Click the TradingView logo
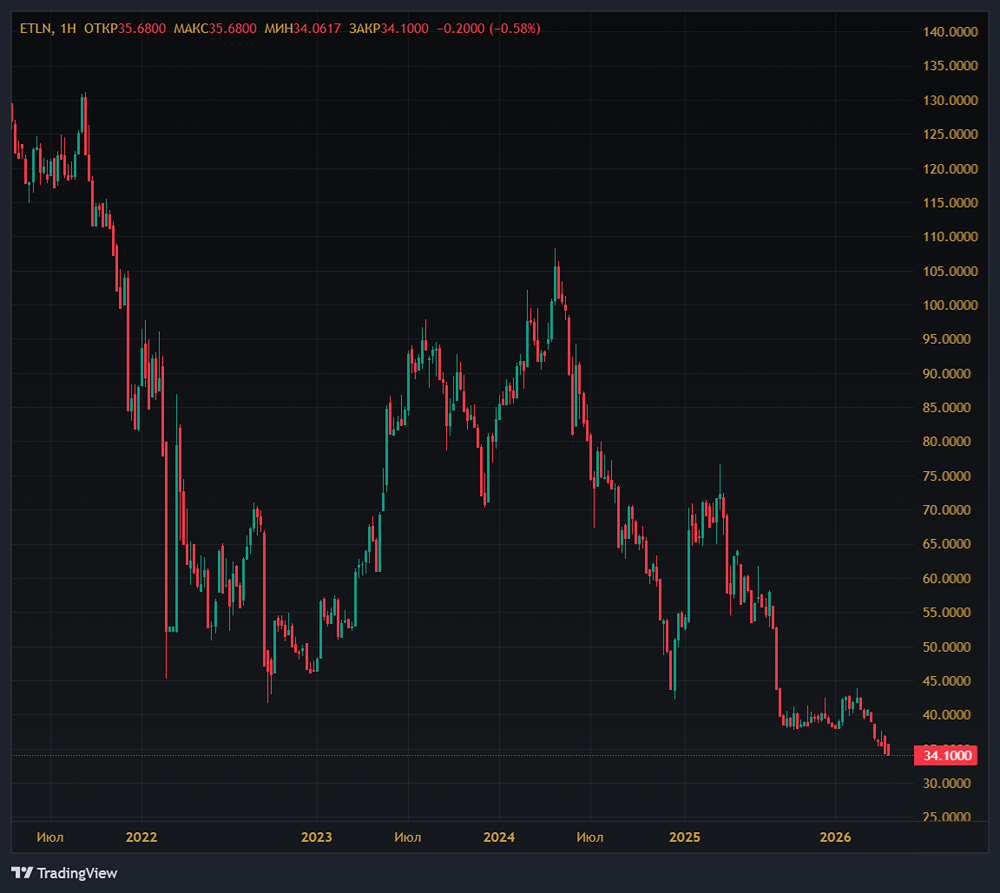 pos(64,873)
